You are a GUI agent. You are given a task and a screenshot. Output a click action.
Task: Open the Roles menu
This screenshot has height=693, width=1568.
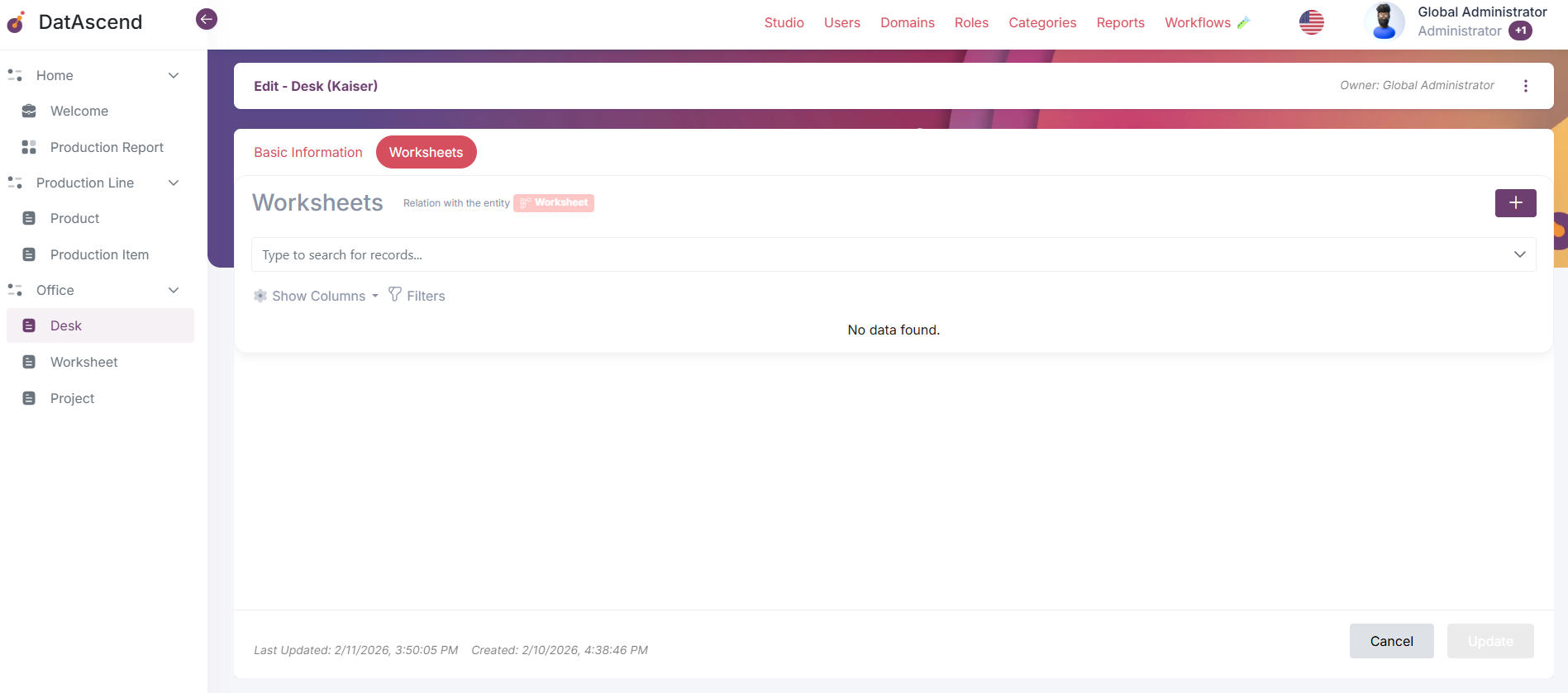pos(971,22)
